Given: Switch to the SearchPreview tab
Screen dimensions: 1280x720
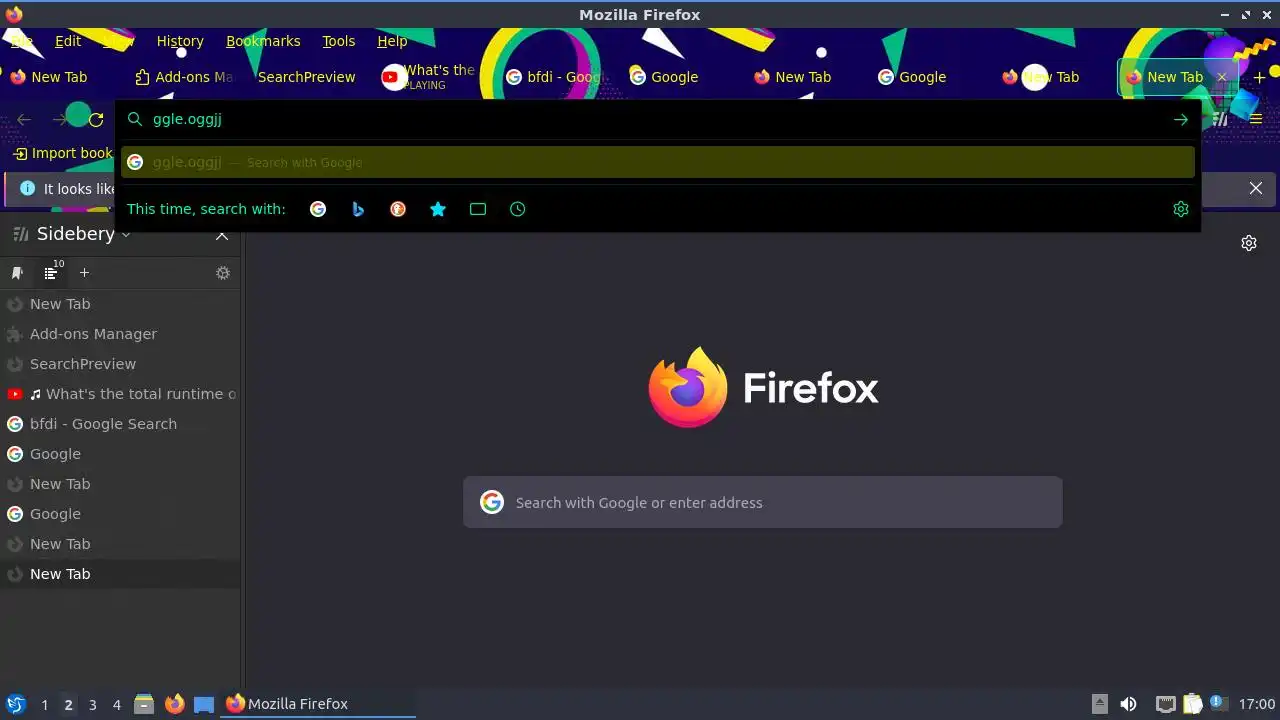Looking at the screenshot, I should [307, 77].
